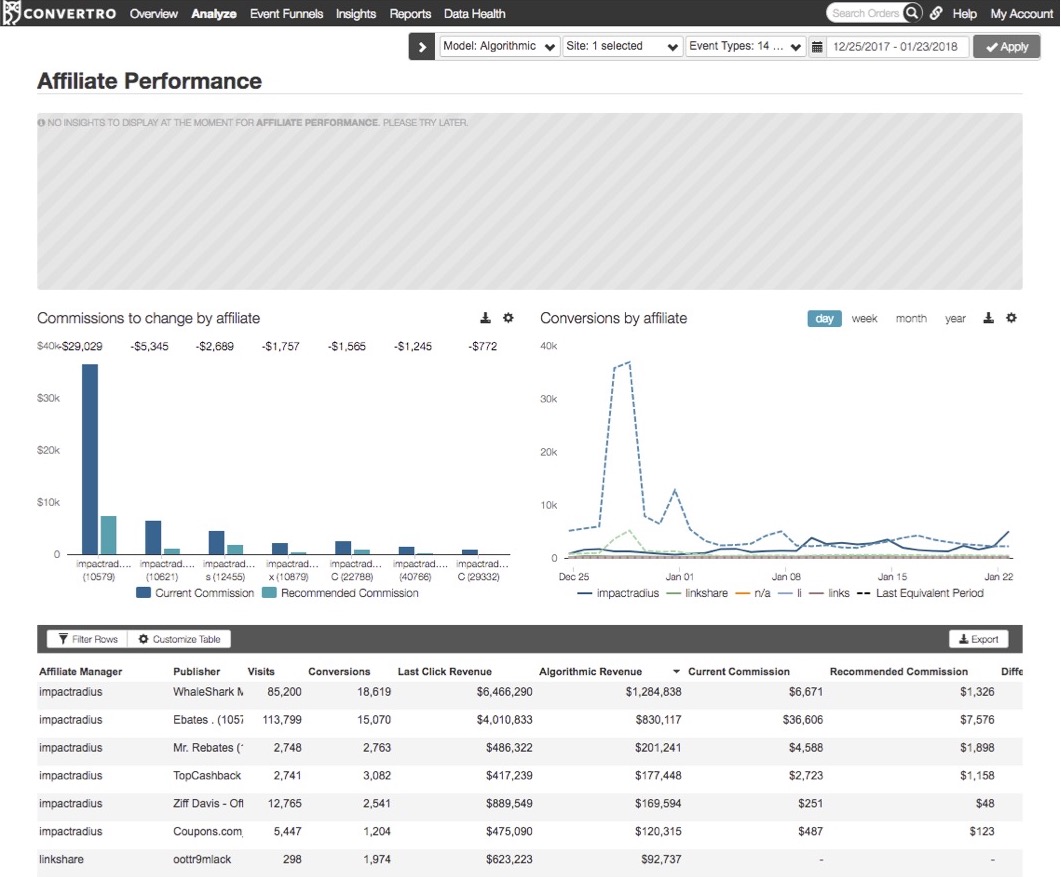Open the Data Health menu
The height and width of the screenshot is (877, 1061).
[474, 14]
